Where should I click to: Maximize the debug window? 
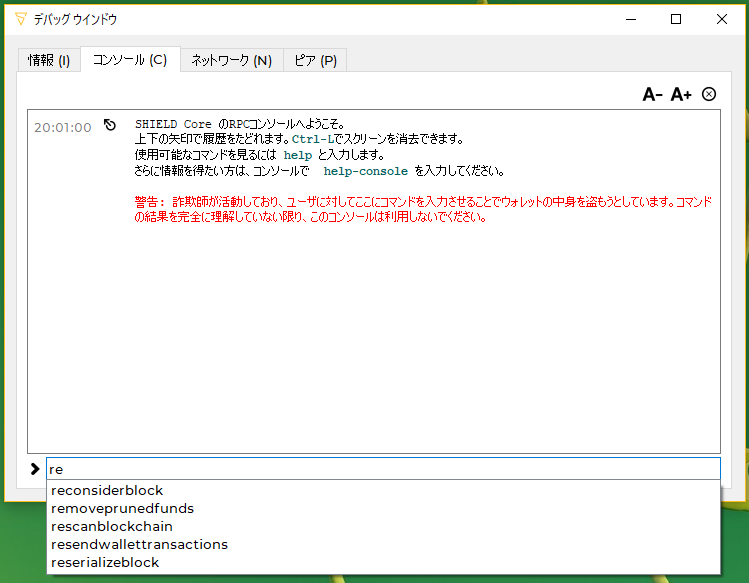click(x=675, y=19)
